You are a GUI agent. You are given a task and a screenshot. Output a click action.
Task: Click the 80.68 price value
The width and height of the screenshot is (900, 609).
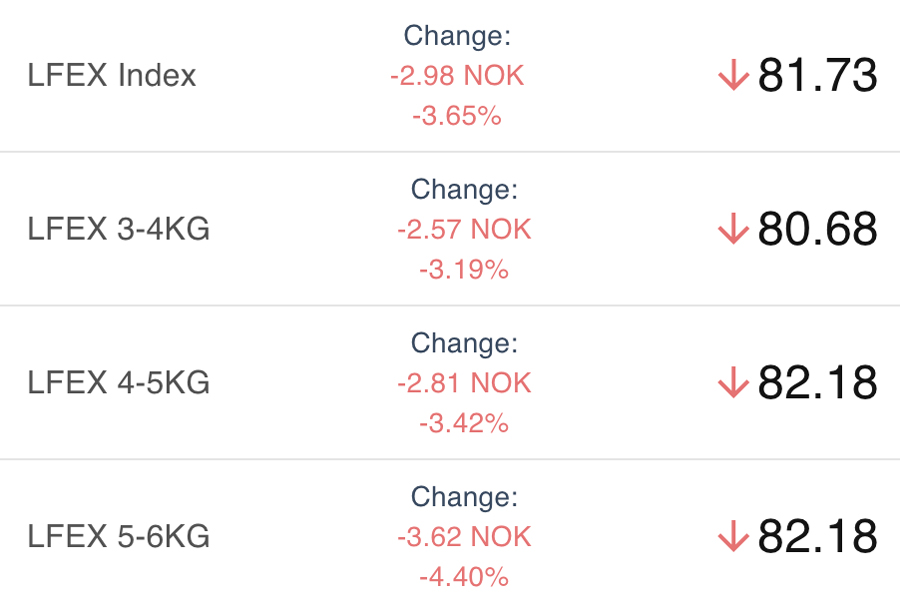pyautogui.click(x=817, y=230)
